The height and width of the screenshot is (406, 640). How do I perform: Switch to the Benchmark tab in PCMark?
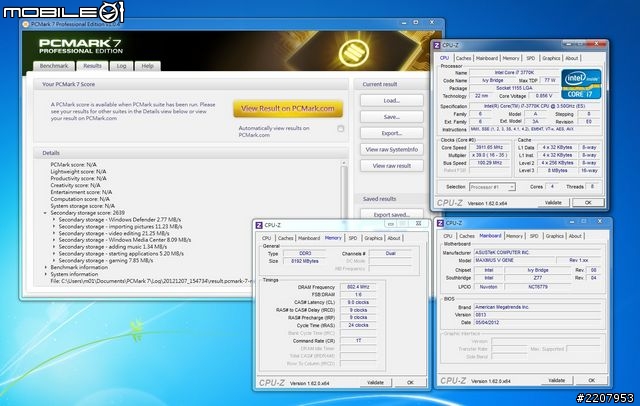pyautogui.click(x=54, y=66)
